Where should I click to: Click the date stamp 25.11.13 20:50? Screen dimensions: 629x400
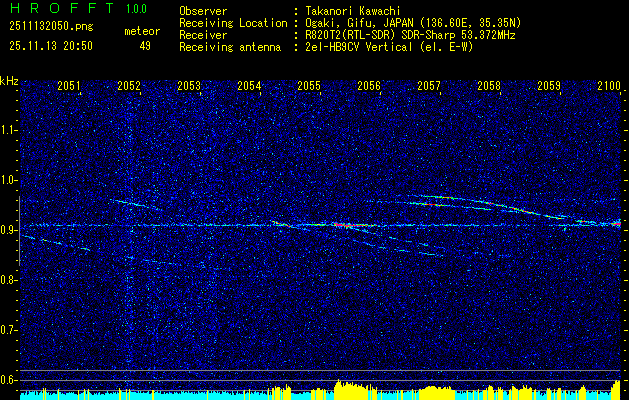tap(51, 46)
